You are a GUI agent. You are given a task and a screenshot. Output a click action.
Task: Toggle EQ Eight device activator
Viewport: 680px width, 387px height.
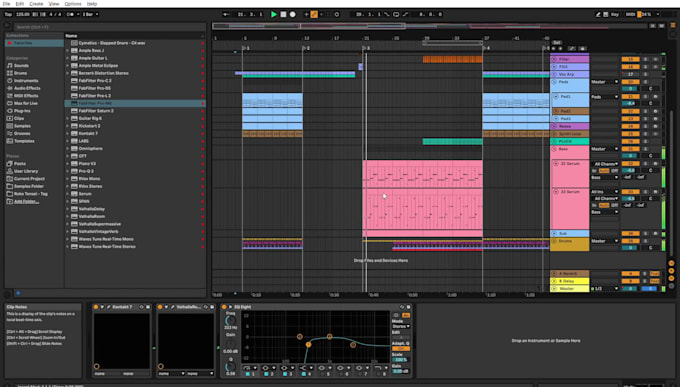(x=224, y=307)
